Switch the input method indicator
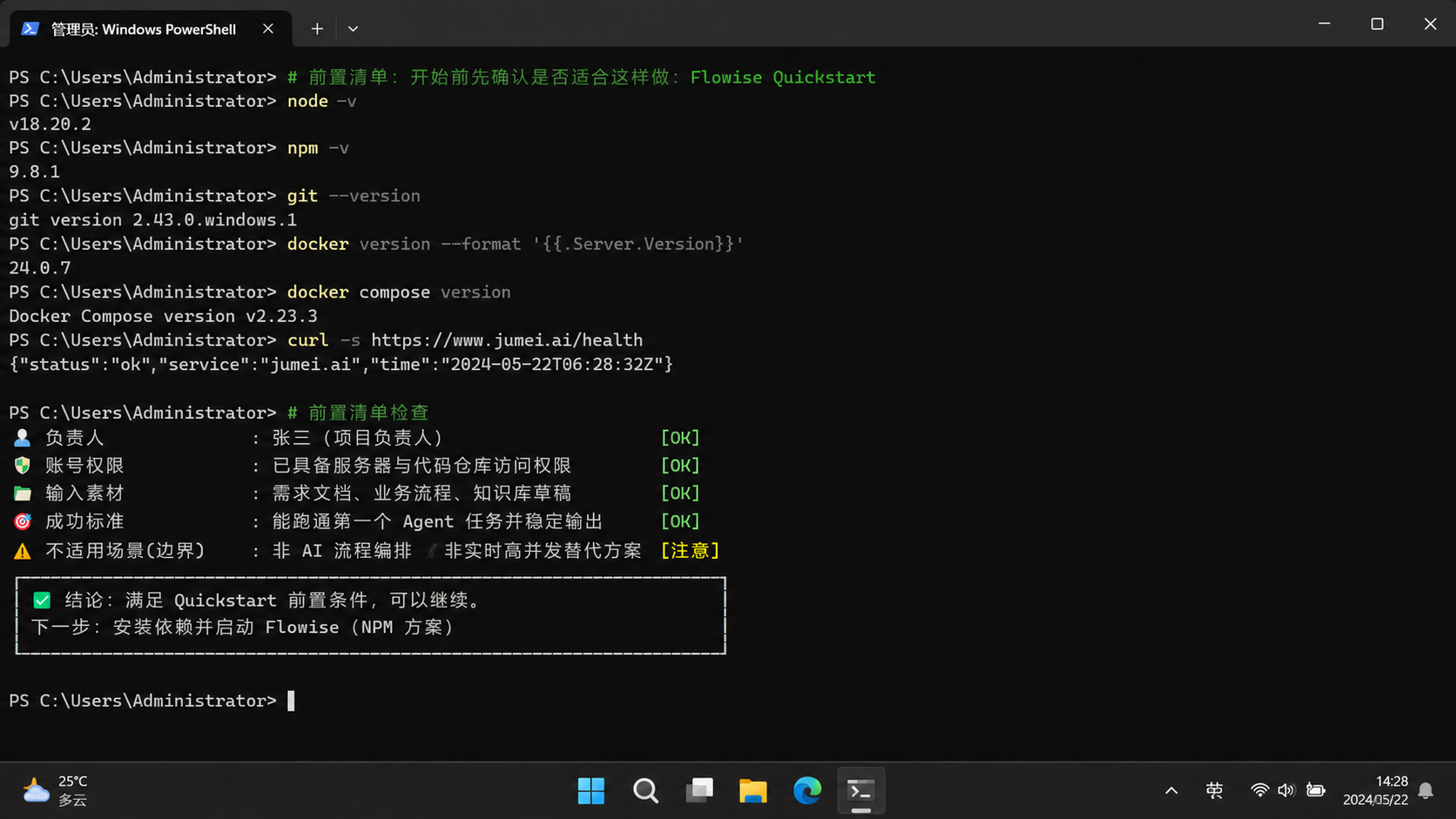 pos(1214,791)
